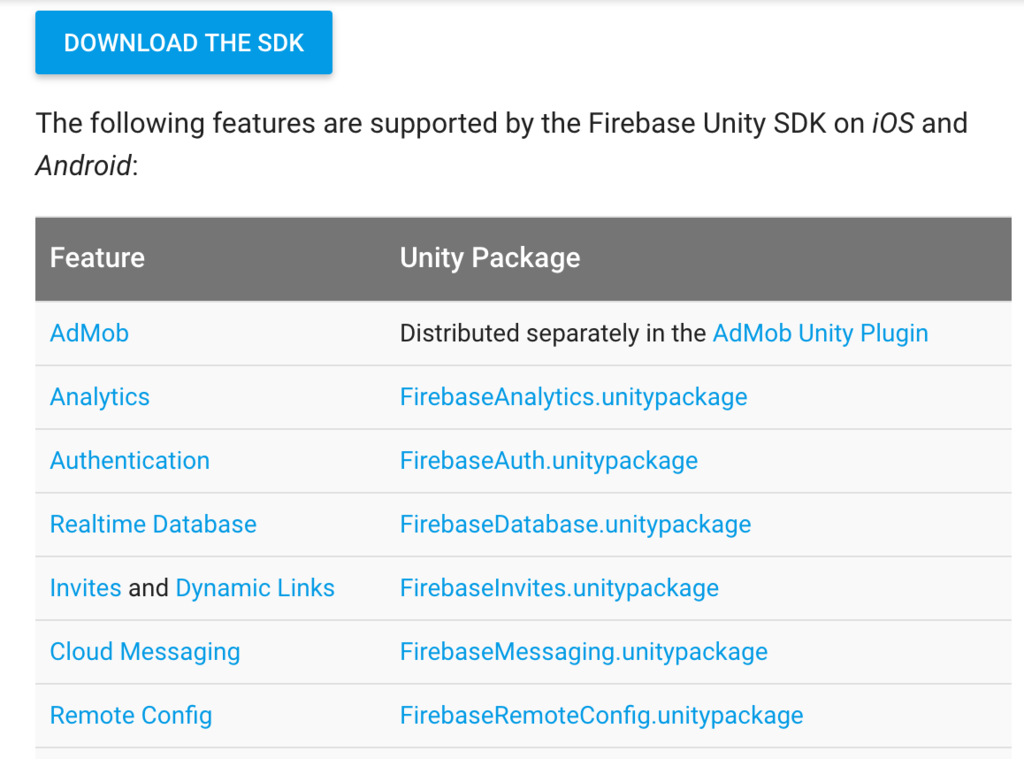Screen dimensions: 1024x759
Task: Click the Feature column header
Action: (97, 258)
